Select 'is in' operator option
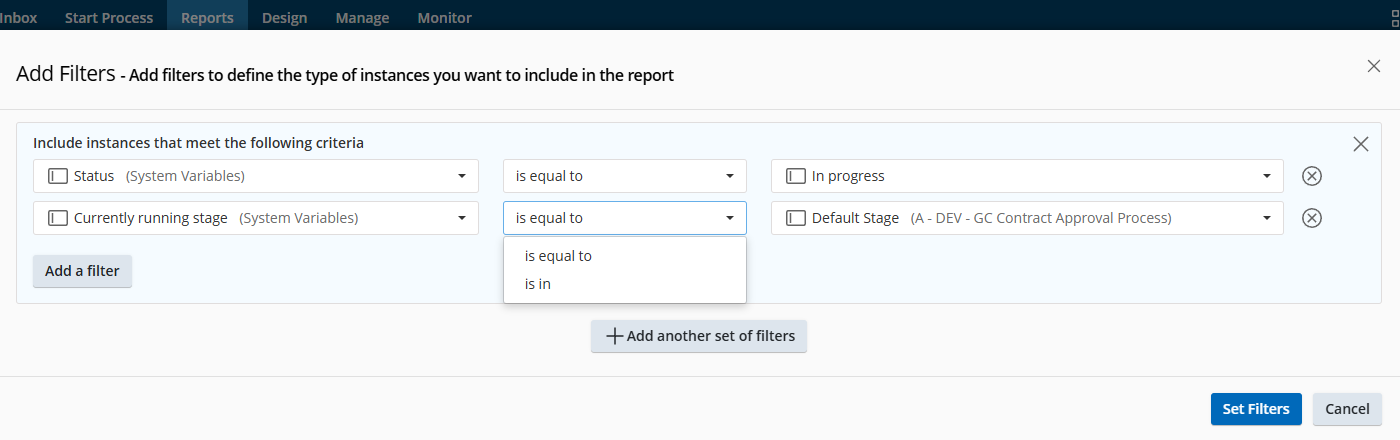 (x=538, y=284)
